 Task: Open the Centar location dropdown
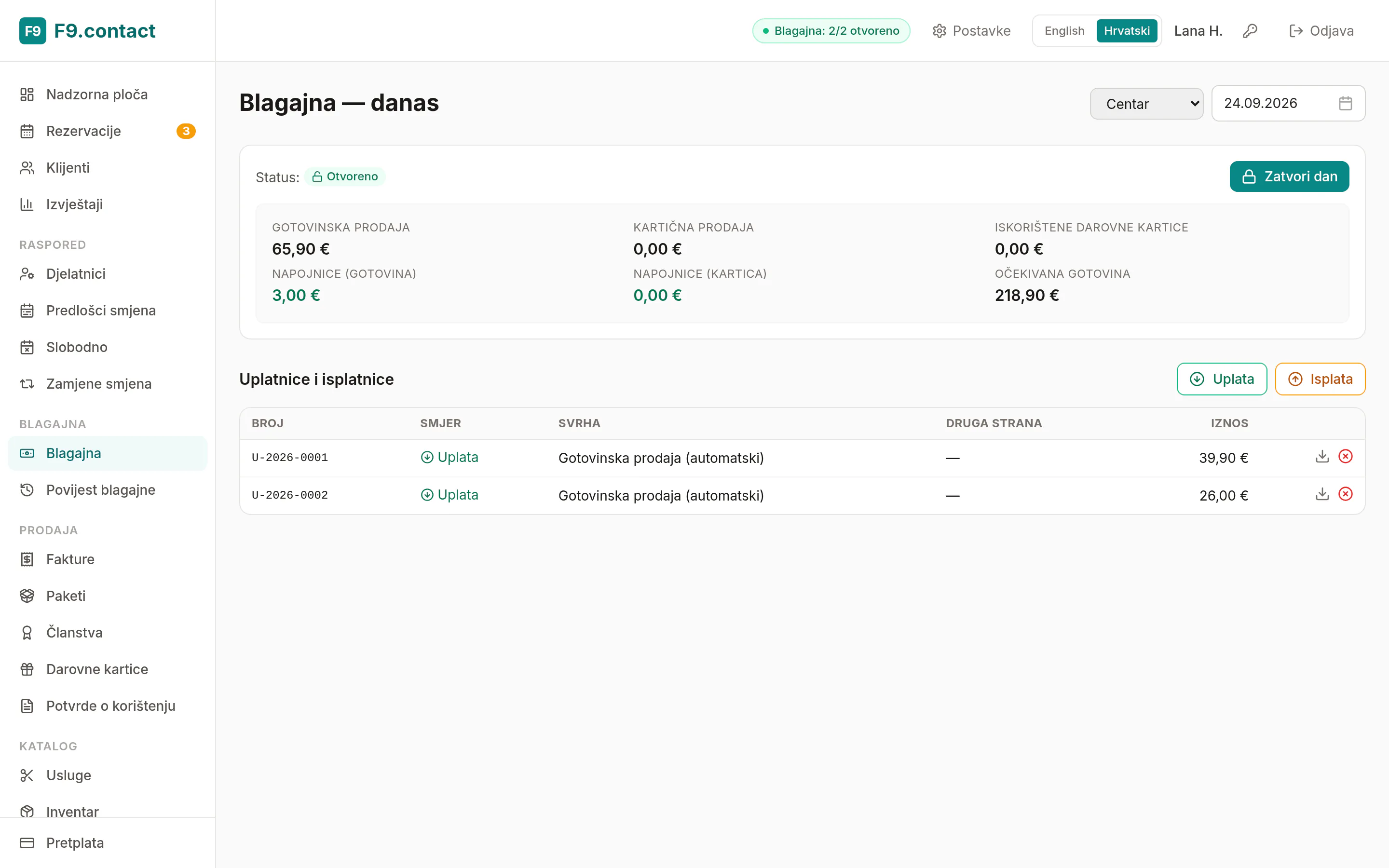[x=1146, y=104]
